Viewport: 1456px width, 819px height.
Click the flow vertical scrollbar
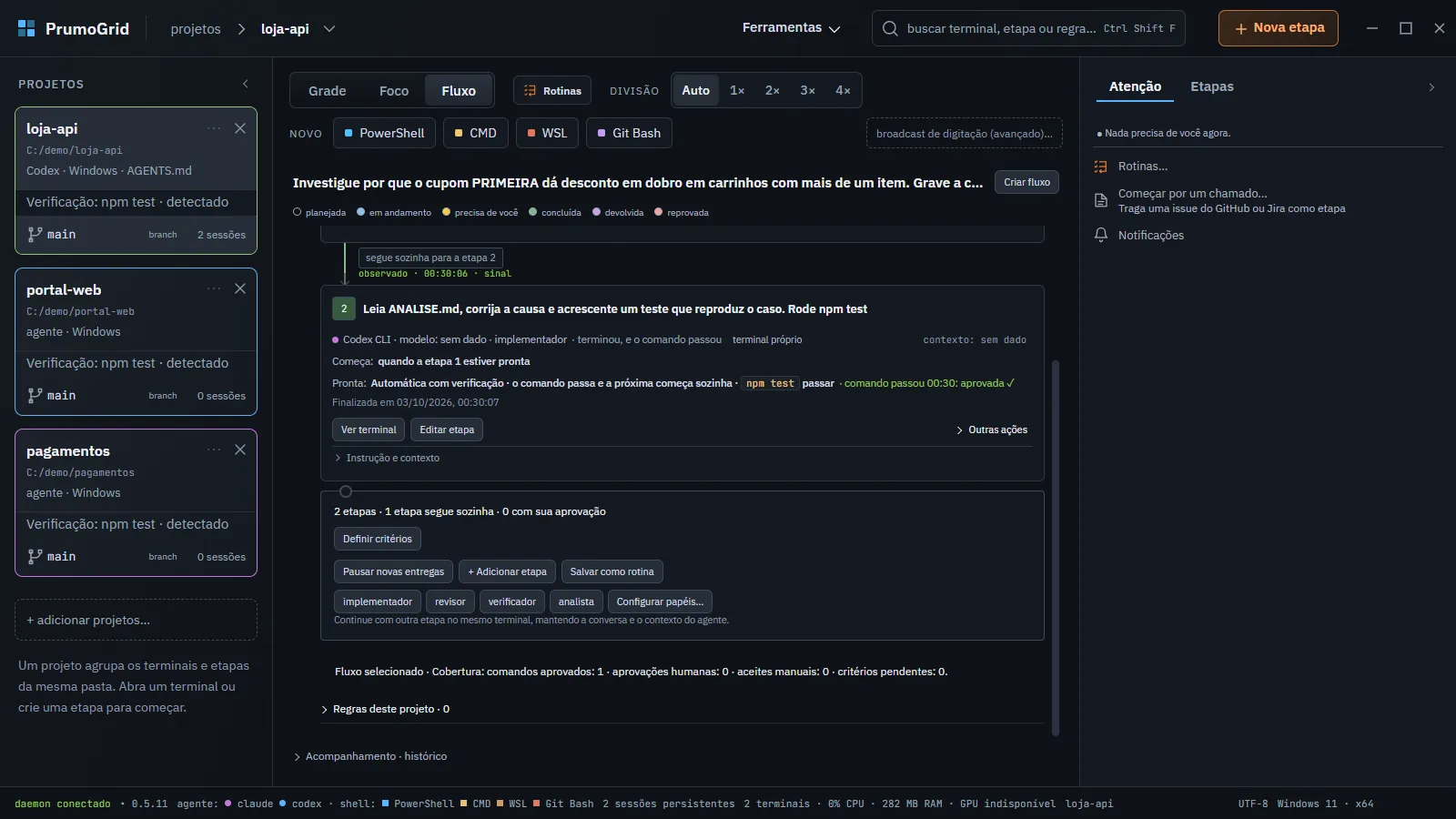point(1056,546)
